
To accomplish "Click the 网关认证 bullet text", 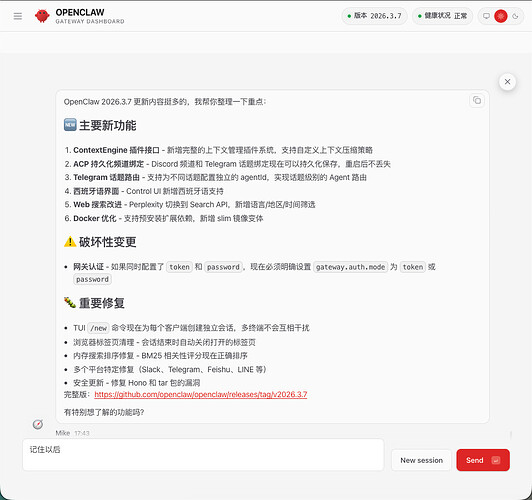I will coord(88,267).
